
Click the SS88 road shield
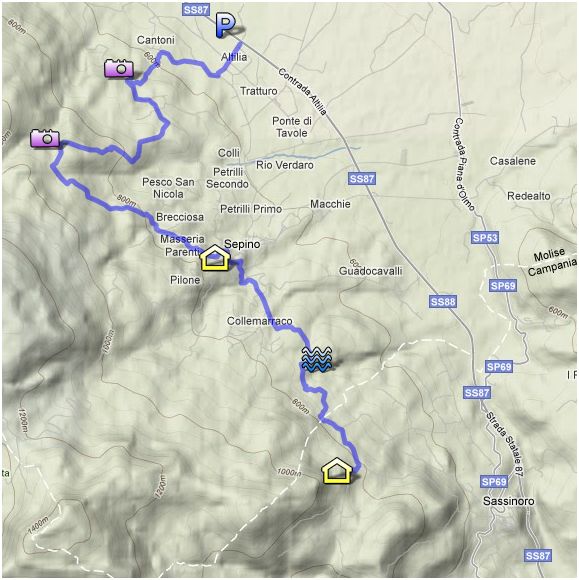coord(443,302)
